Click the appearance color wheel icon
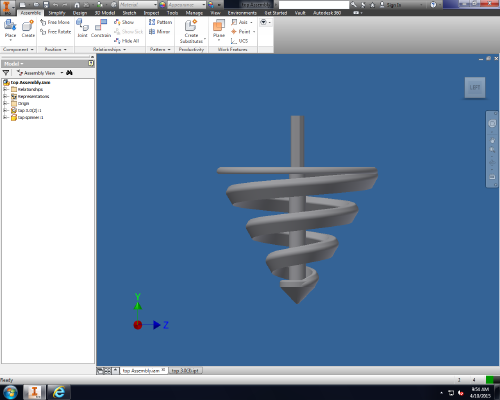The width and height of the screenshot is (500, 400). pyautogui.click(x=162, y=5)
